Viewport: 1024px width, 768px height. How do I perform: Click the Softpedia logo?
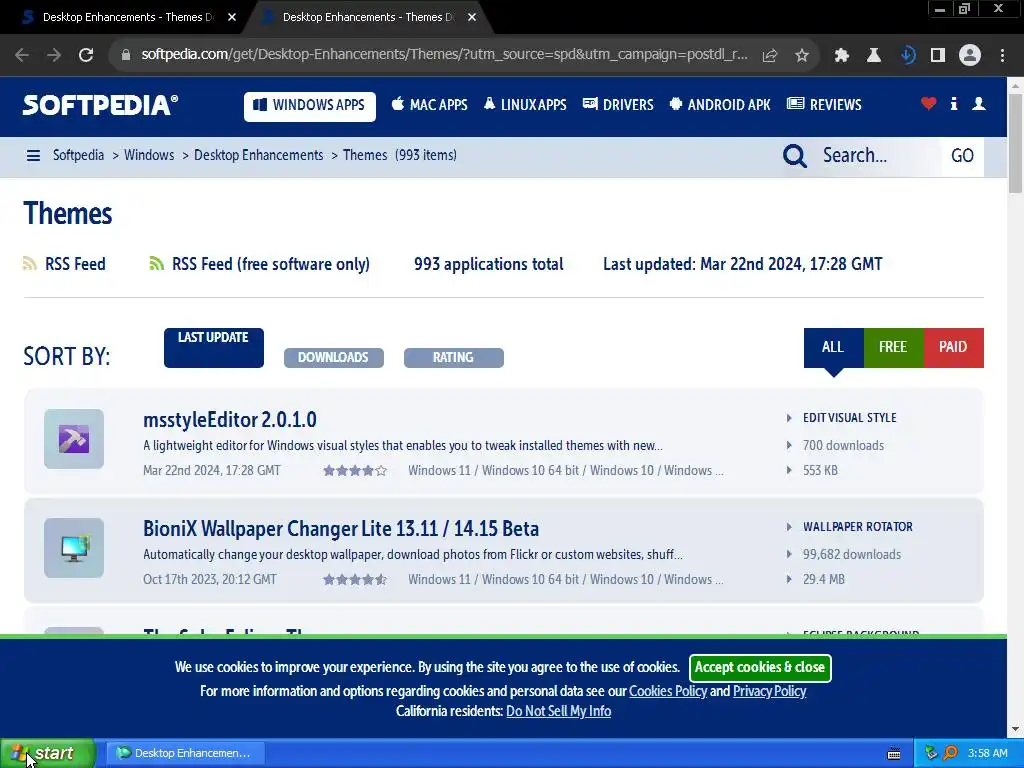(100, 105)
